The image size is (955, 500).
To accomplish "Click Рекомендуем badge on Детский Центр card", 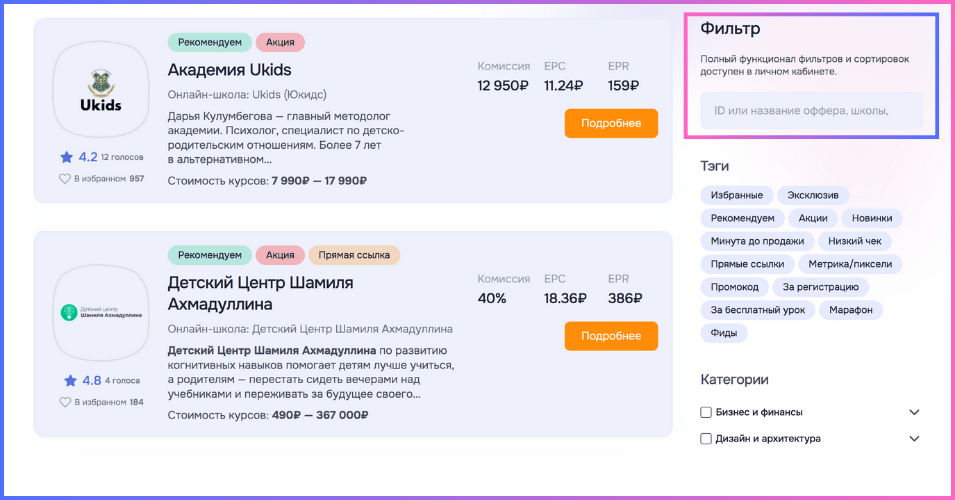I will coord(210,255).
